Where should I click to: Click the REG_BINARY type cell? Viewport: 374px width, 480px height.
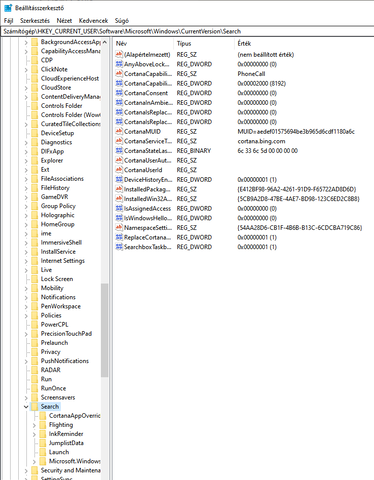point(194,151)
